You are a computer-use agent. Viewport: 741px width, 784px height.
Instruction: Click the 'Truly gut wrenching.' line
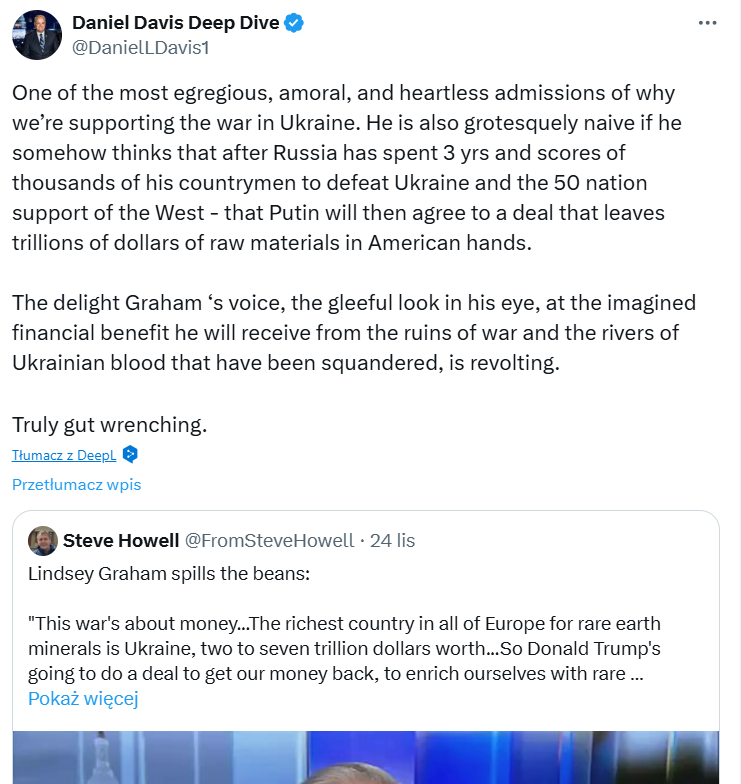pyautogui.click(x=109, y=424)
